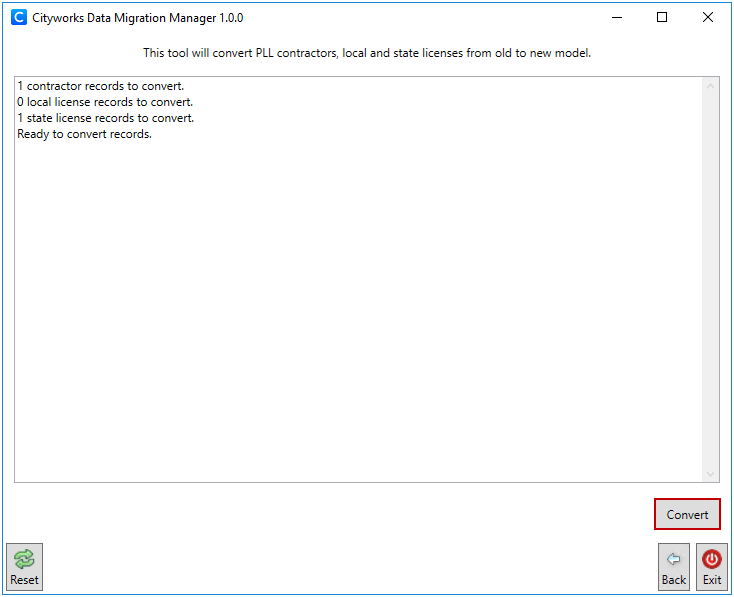Click the log scrollbar down arrow
The height and width of the screenshot is (597, 734).
711,473
